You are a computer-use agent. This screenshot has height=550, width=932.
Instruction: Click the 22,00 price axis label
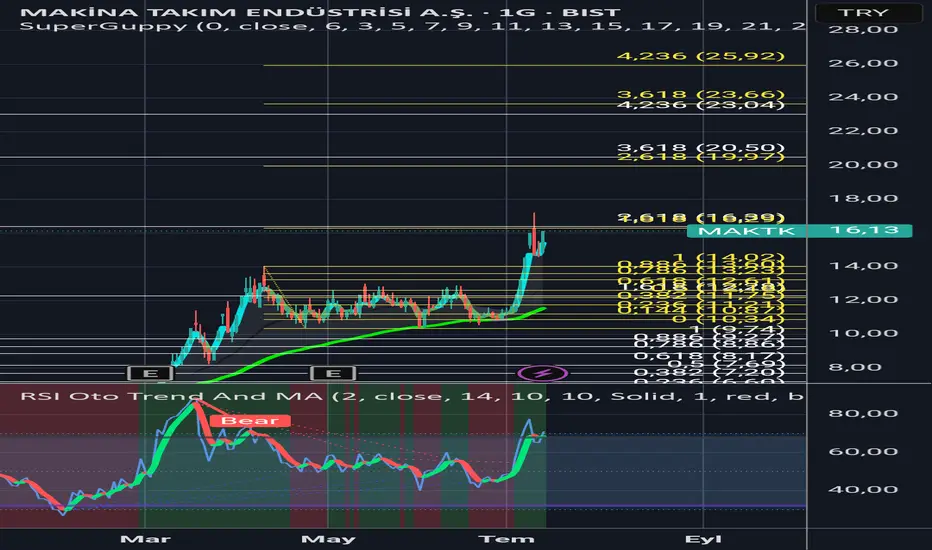pos(863,131)
